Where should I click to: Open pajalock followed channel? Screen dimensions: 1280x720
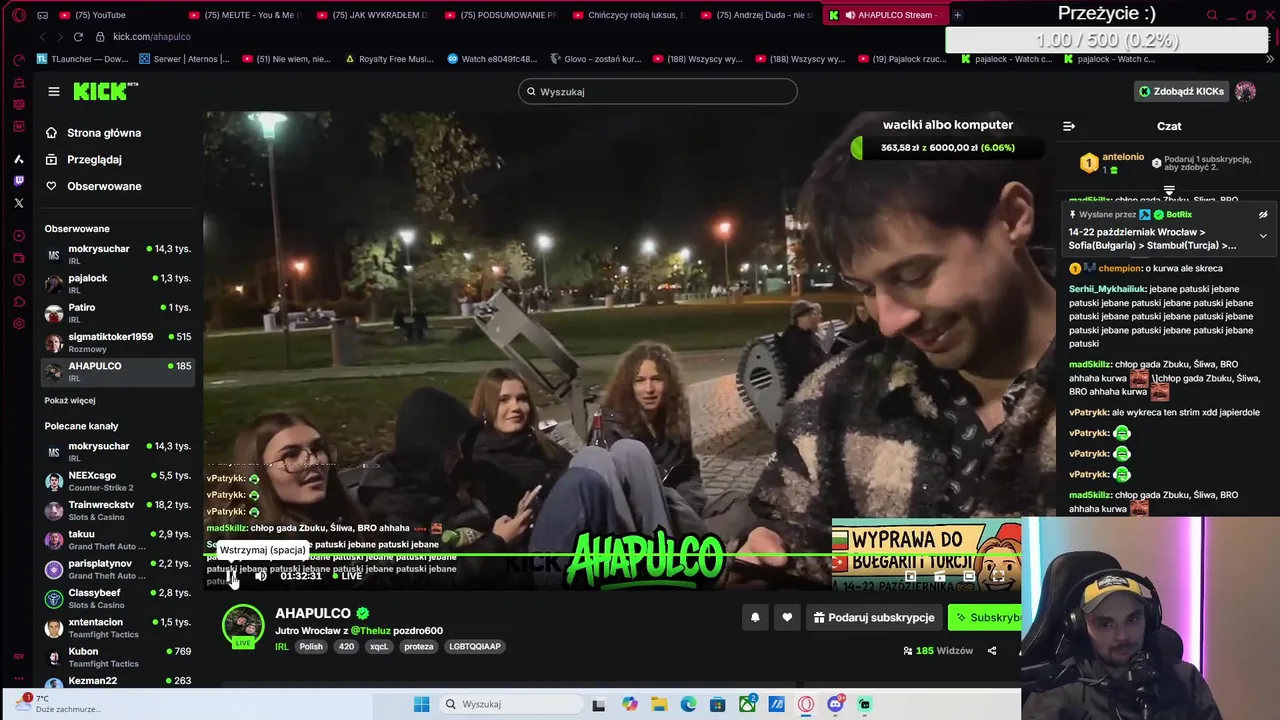118,284
